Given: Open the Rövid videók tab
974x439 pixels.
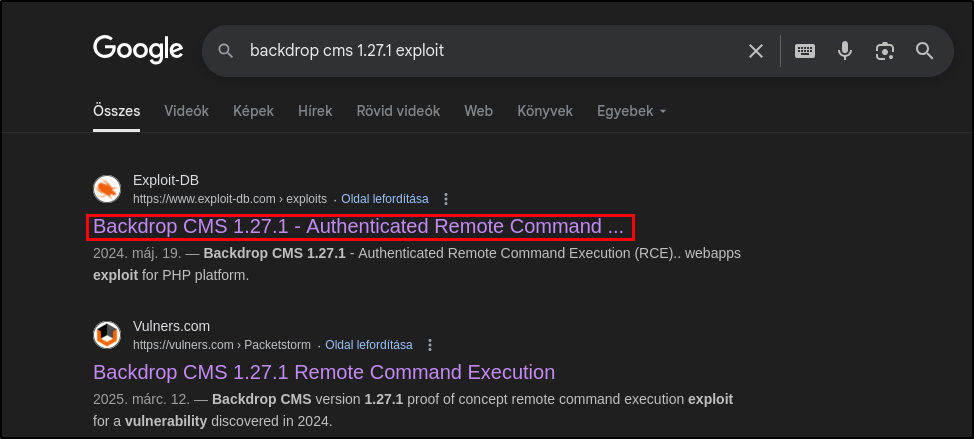Looking at the screenshot, I should [x=398, y=111].
